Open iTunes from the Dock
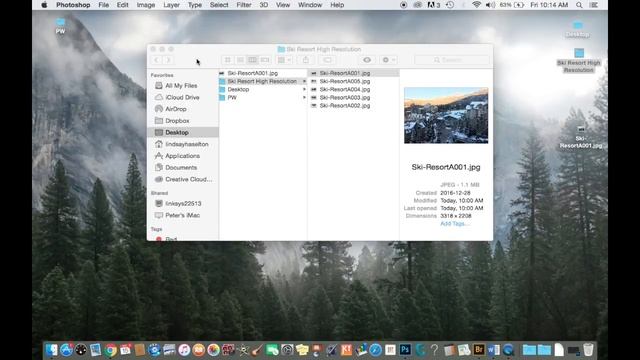The width and height of the screenshot is (640, 360). [x=184, y=350]
